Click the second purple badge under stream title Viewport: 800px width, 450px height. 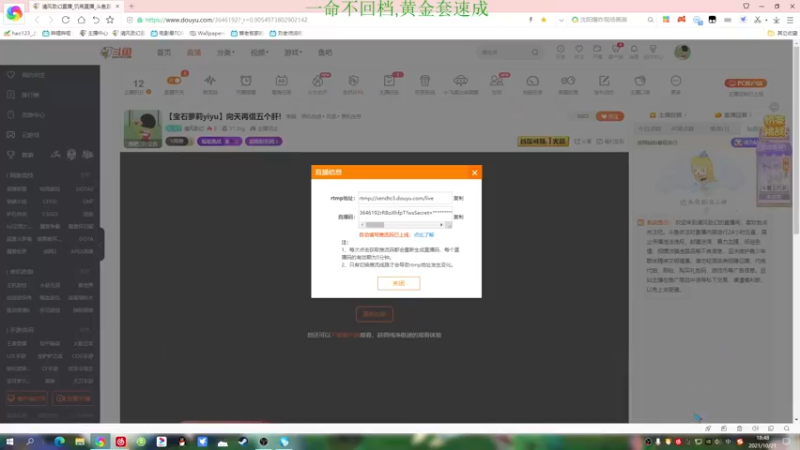263,141
